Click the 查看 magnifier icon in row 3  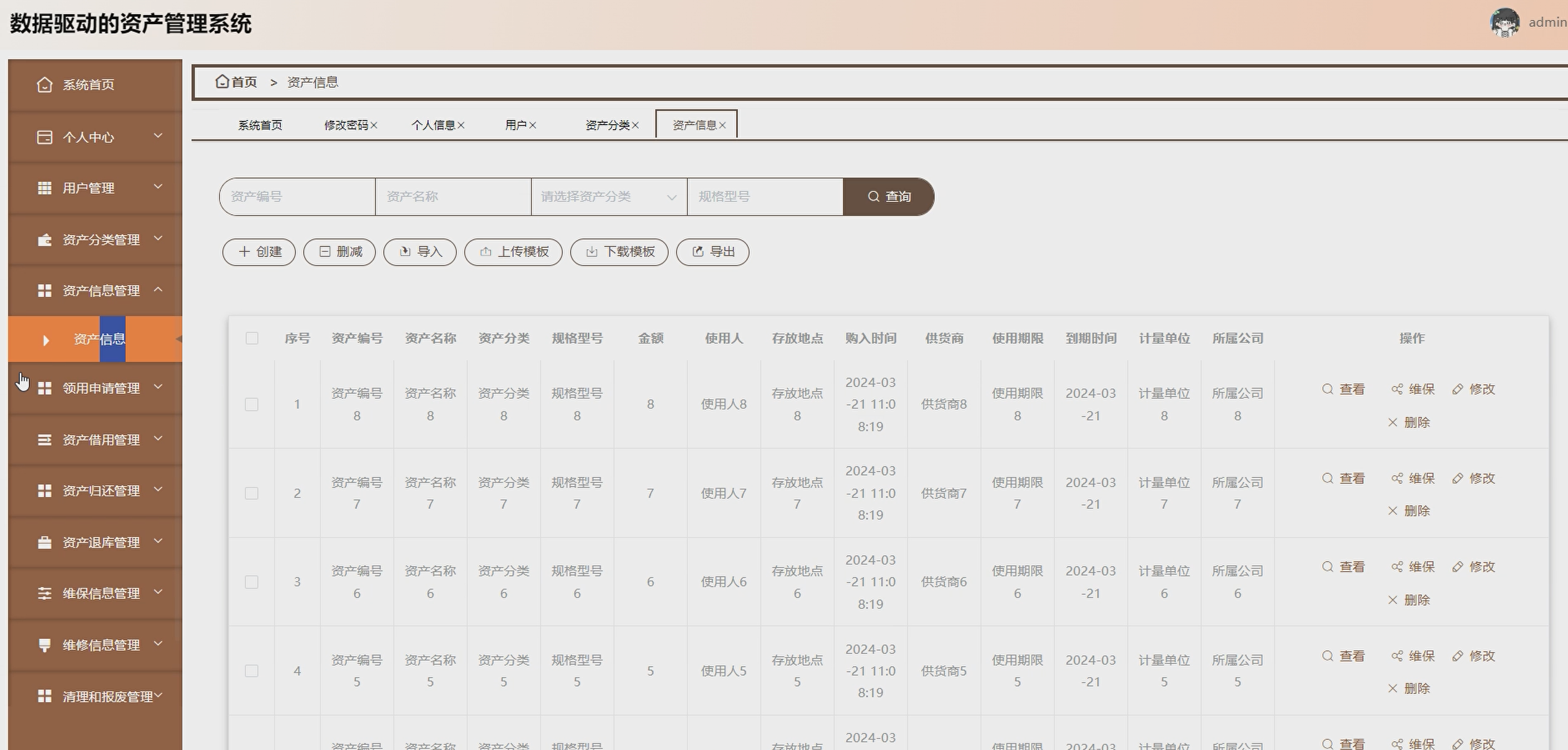tap(1328, 567)
